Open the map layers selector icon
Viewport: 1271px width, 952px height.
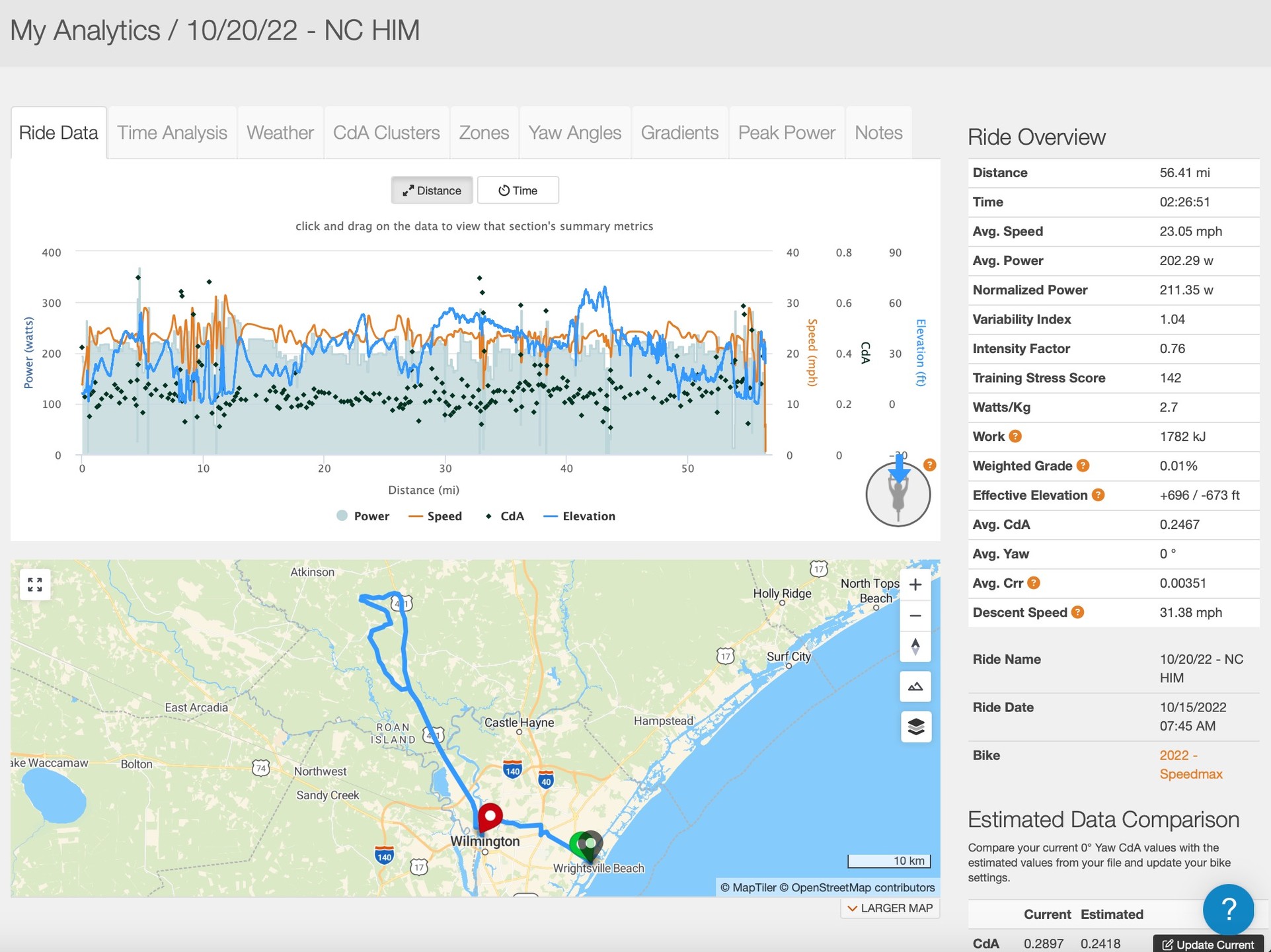(915, 726)
